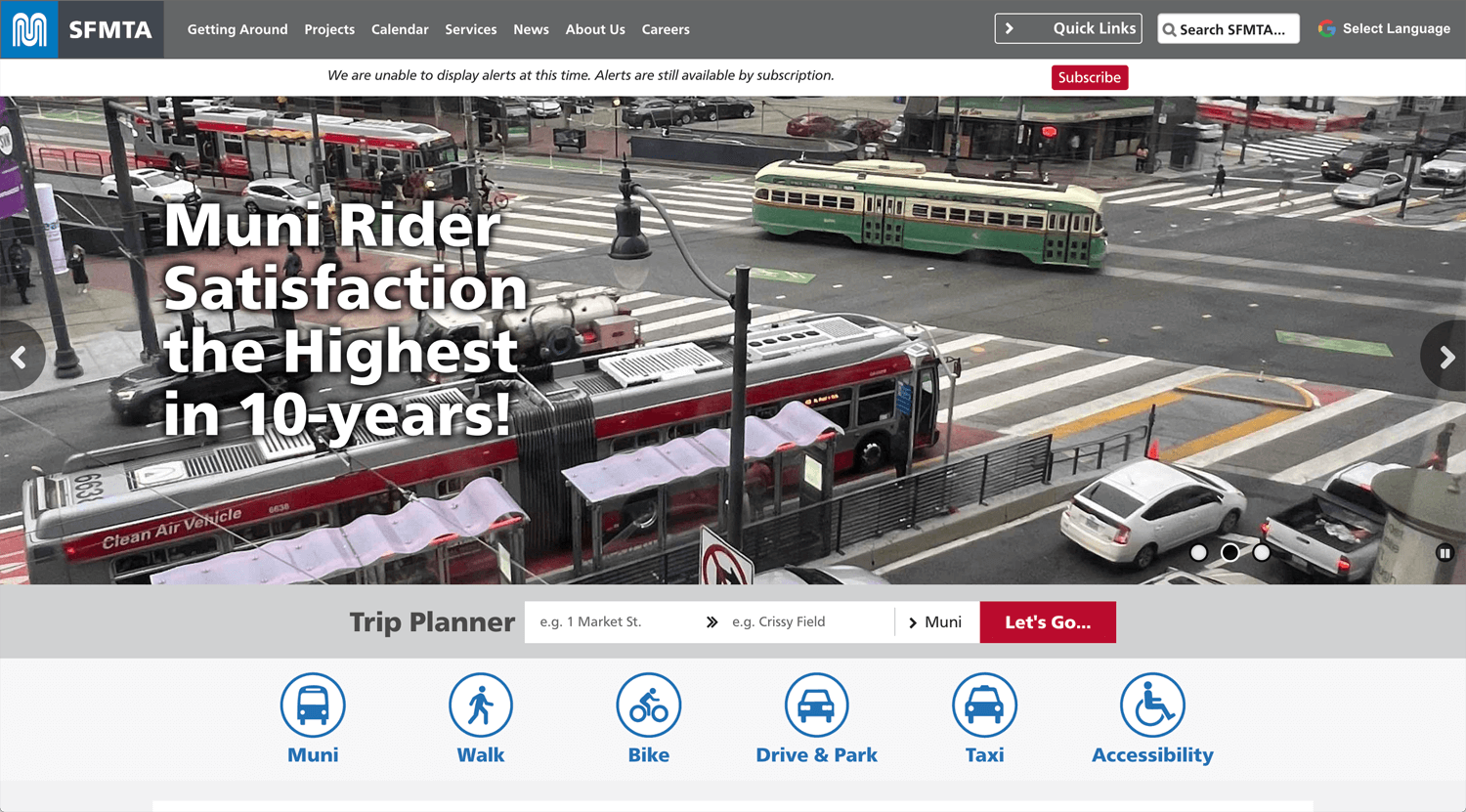Open the Calendar menu
Image resolution: width=1466 pixels, height=812 pixels.
tap(400, 29)
